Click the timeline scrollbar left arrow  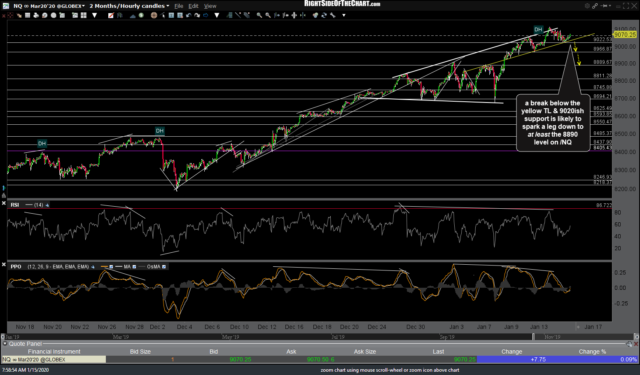pyautogui.click(x=3, y=337)
